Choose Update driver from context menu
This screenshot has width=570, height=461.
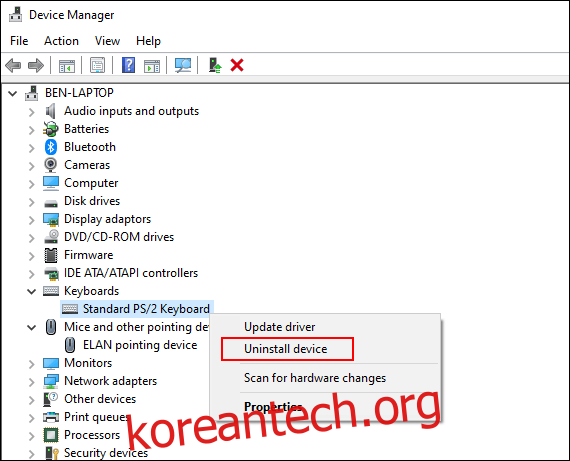tap(280, 327)
